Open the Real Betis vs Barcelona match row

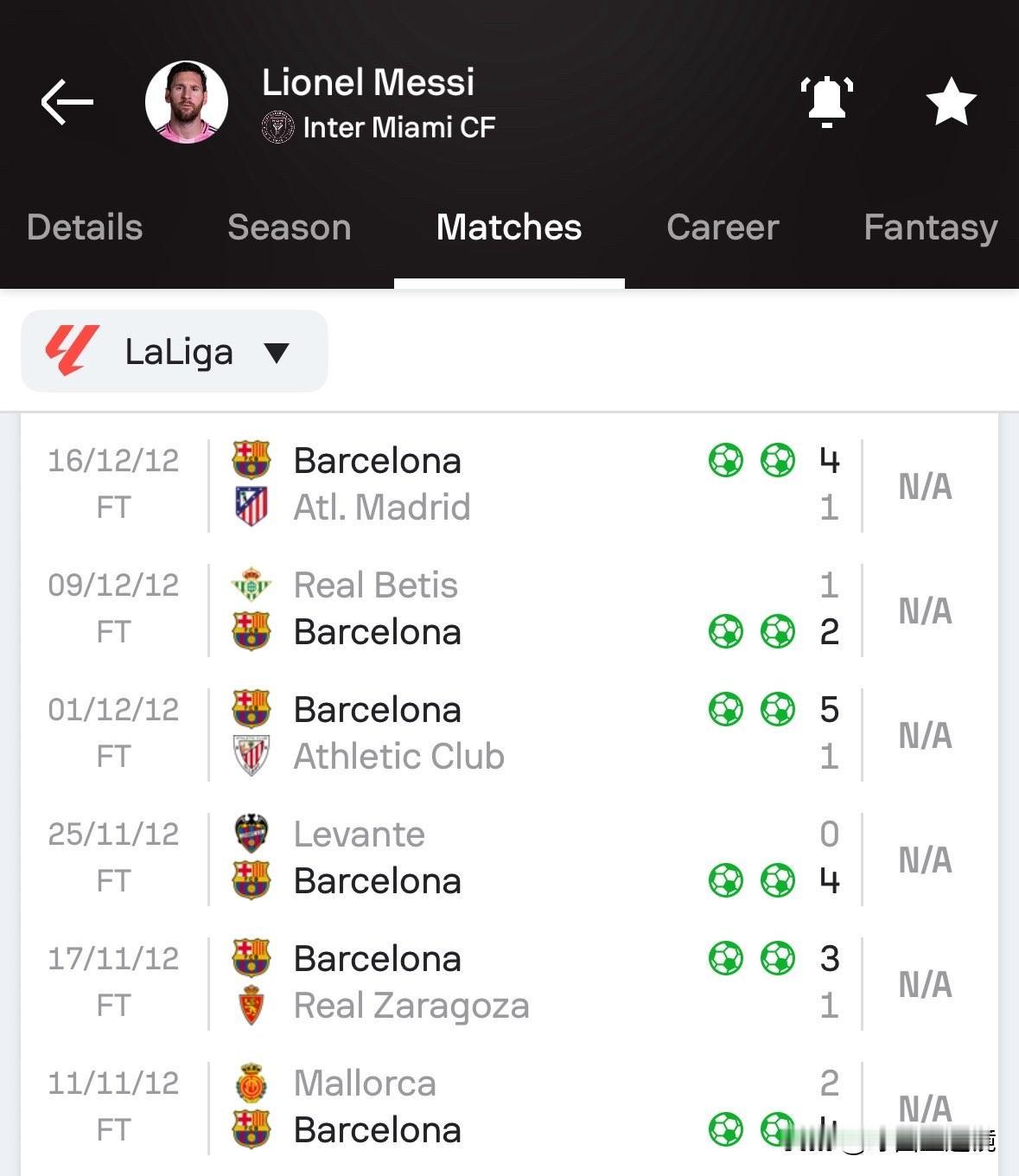coord(510,609)
